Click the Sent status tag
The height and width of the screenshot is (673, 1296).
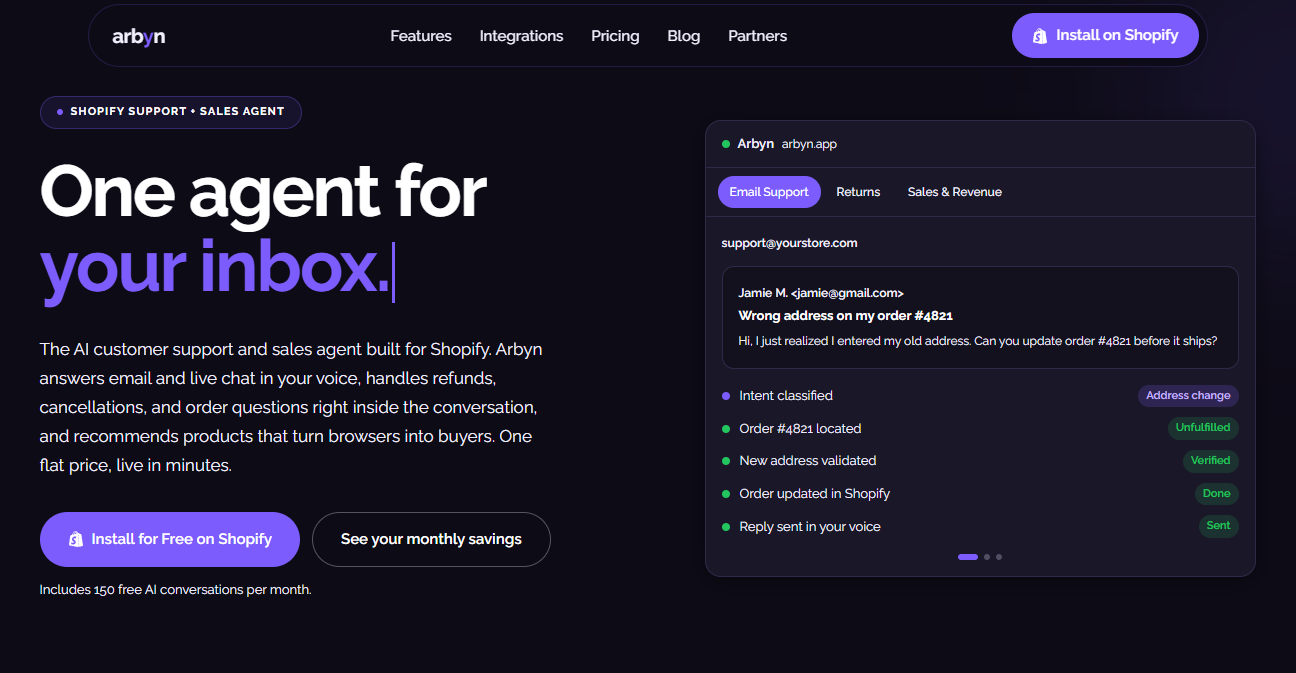1218,526
